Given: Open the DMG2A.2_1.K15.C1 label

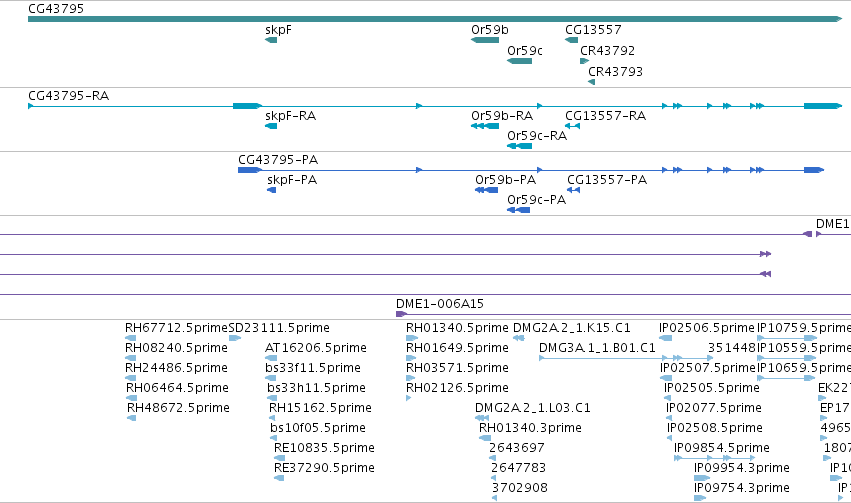Looking at the screenshot, I should [x=572, y=328].
